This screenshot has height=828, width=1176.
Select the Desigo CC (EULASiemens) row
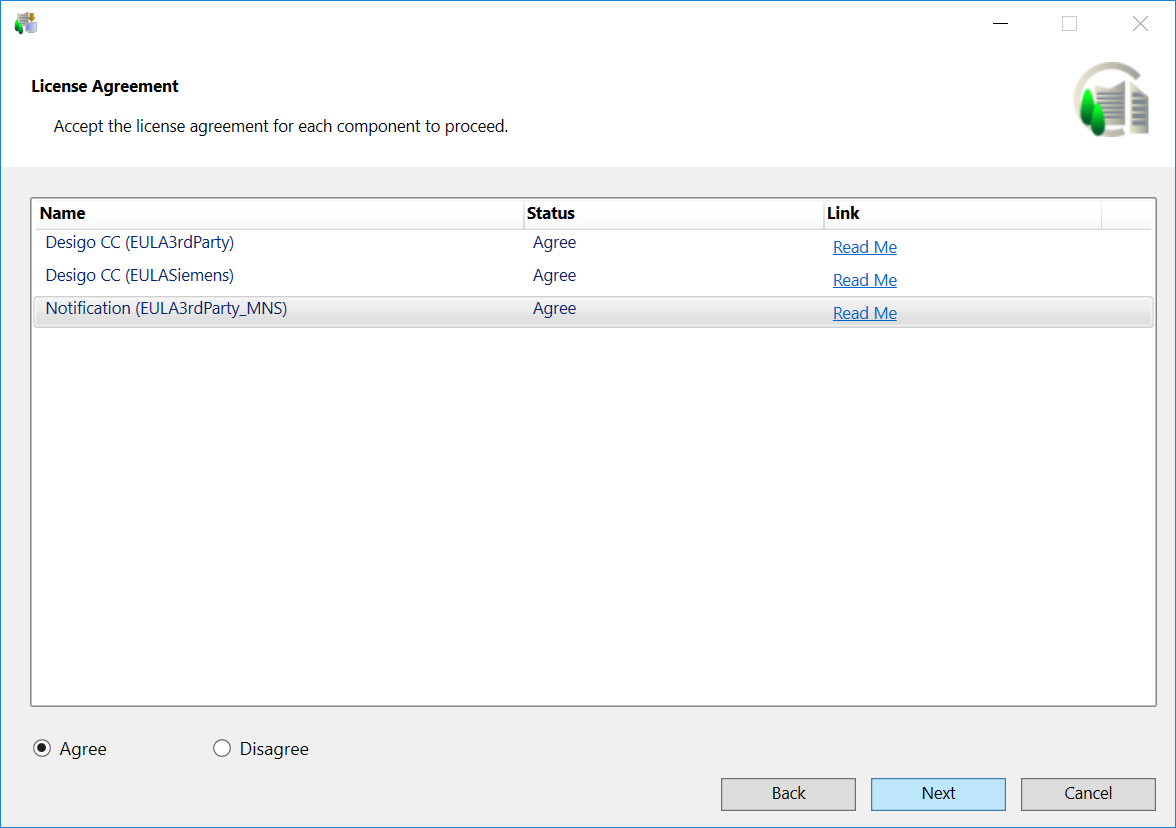140,276
